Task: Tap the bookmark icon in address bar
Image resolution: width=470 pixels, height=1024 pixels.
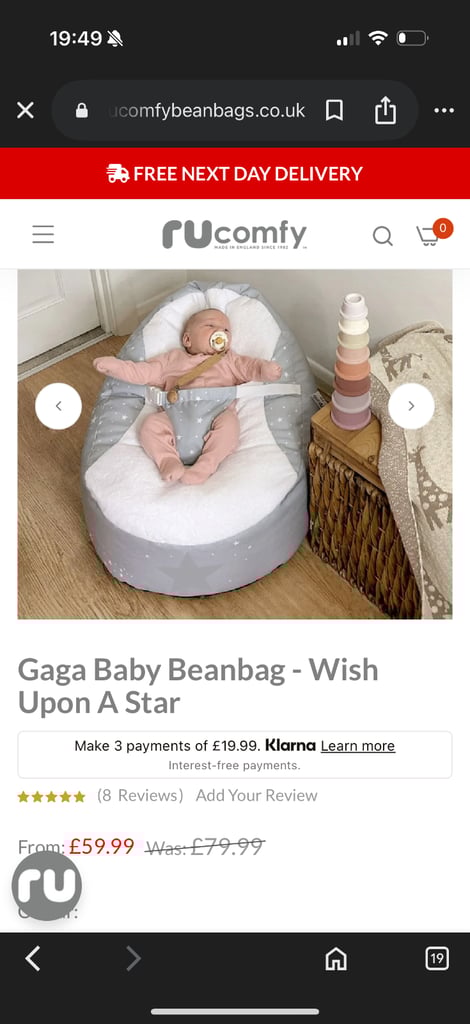Action: (x=334, y=110)
